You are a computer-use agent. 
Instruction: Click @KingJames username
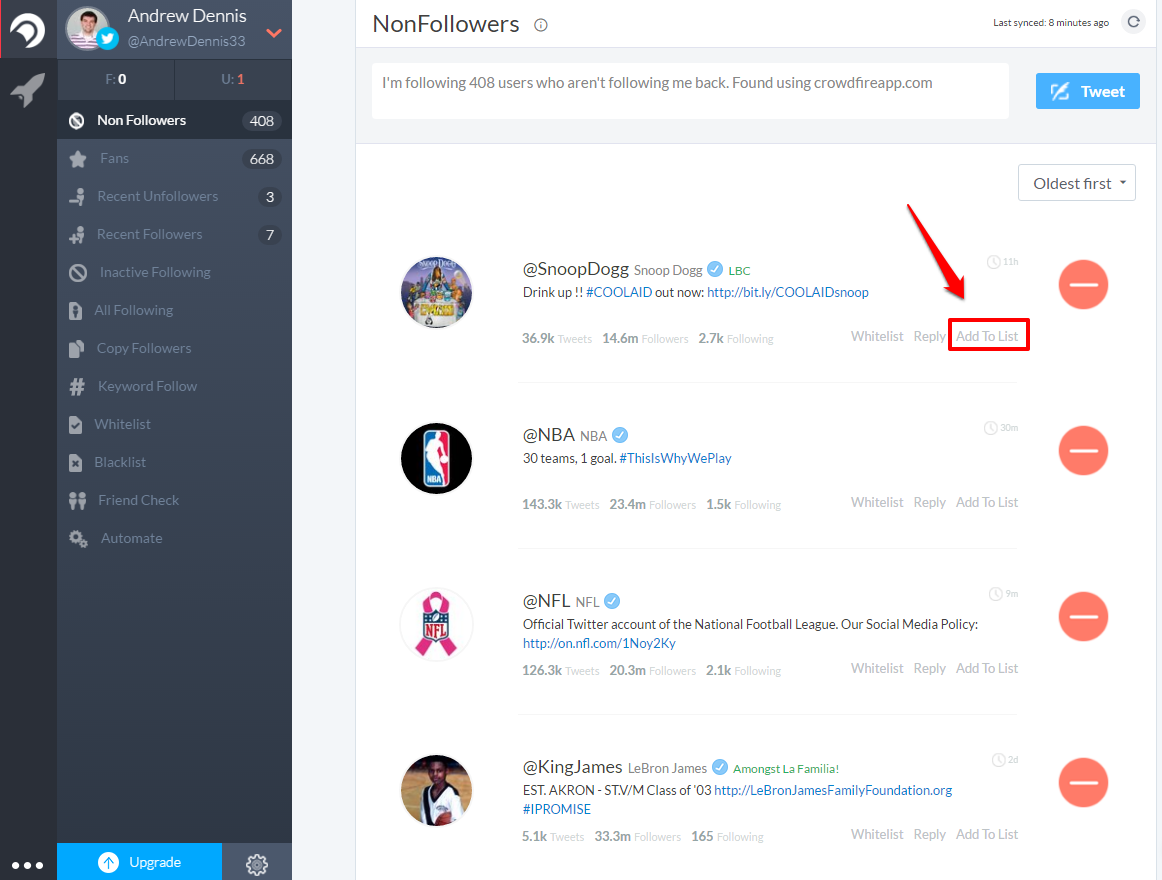coord(572,767)
